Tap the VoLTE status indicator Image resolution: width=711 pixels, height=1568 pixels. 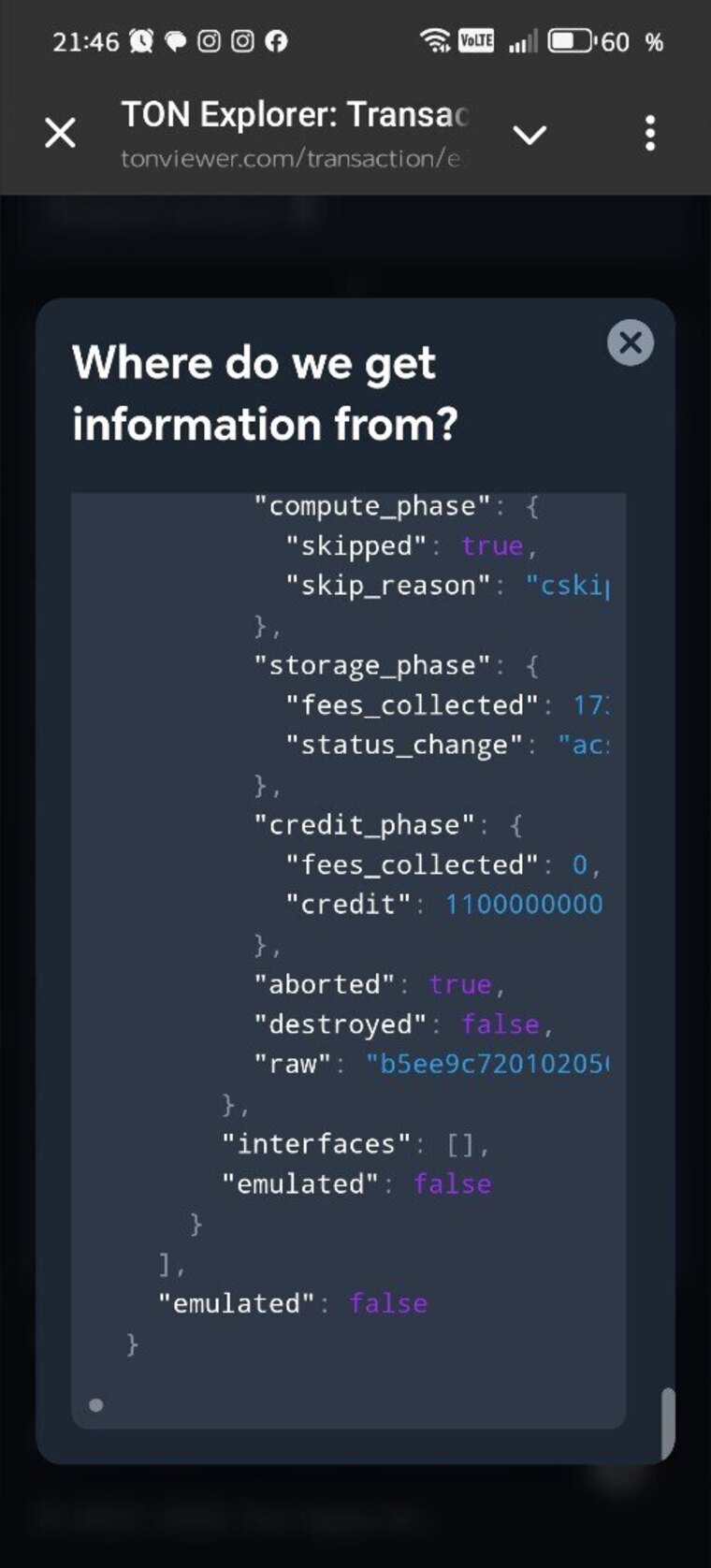pos(476,40)
